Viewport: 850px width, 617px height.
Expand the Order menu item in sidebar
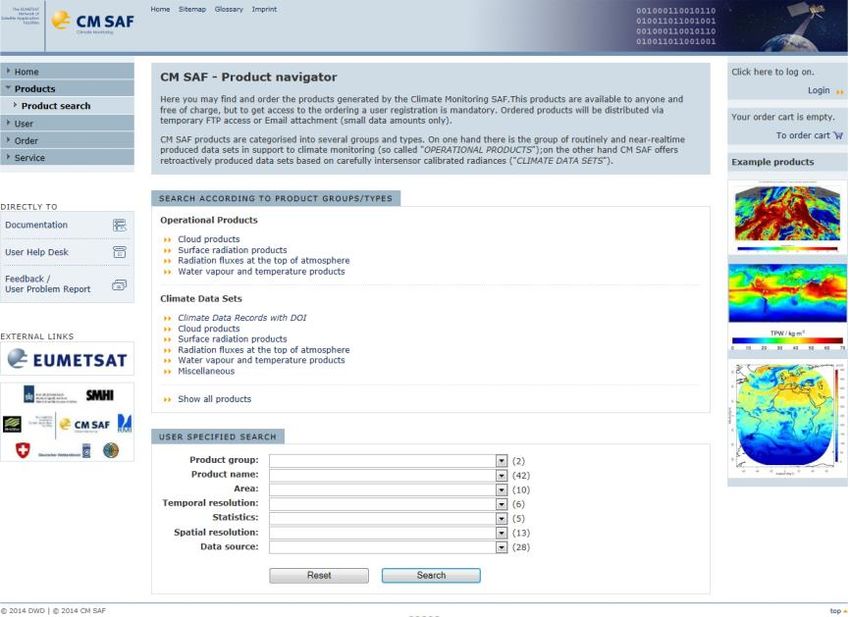click(67, 140)
